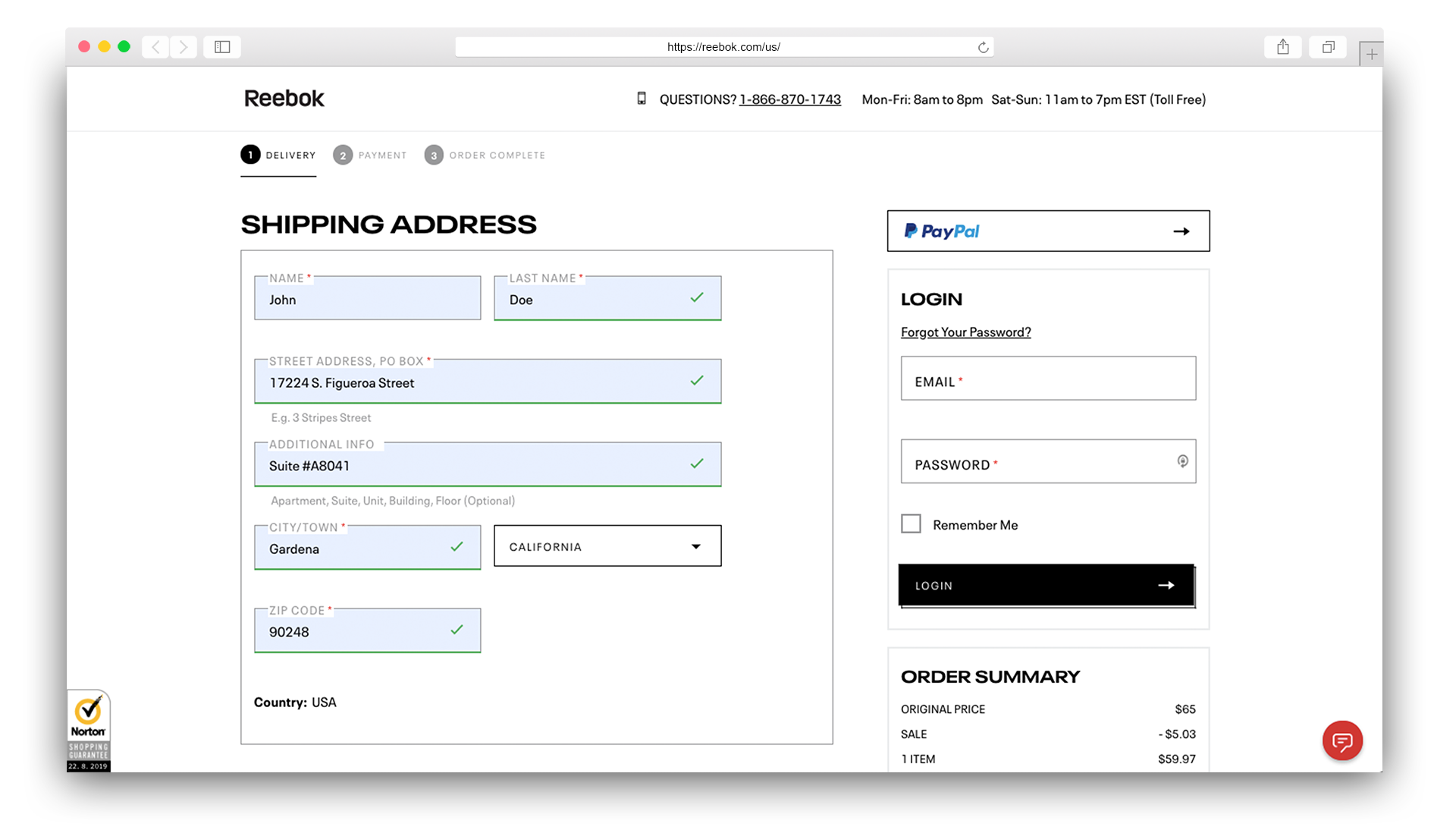Screen dimensions: 1456x830
Task: Check the validated City/Town checkmark
Action: tap(457, 545)
